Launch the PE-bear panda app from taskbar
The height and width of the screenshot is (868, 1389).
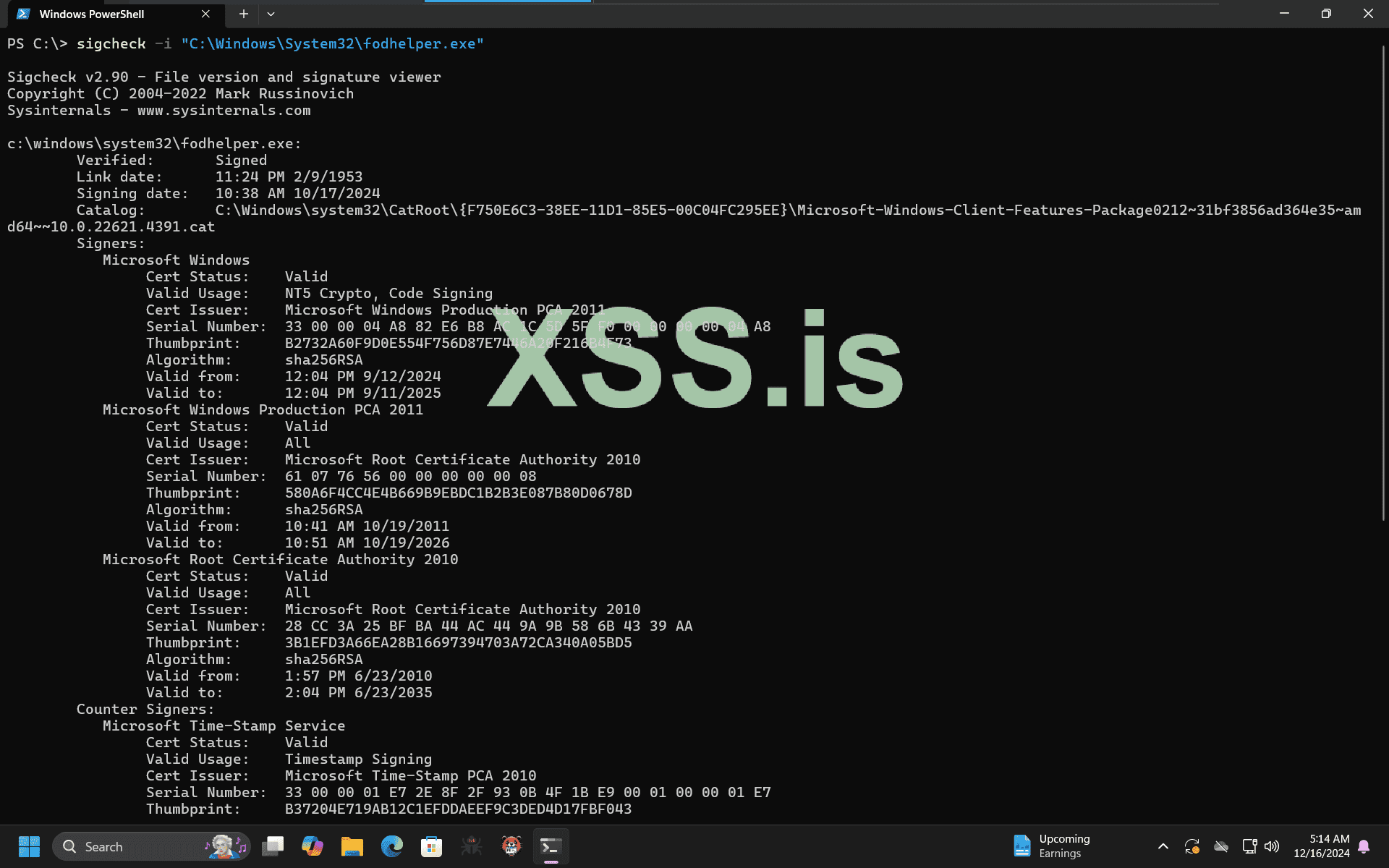coord(511,846)
